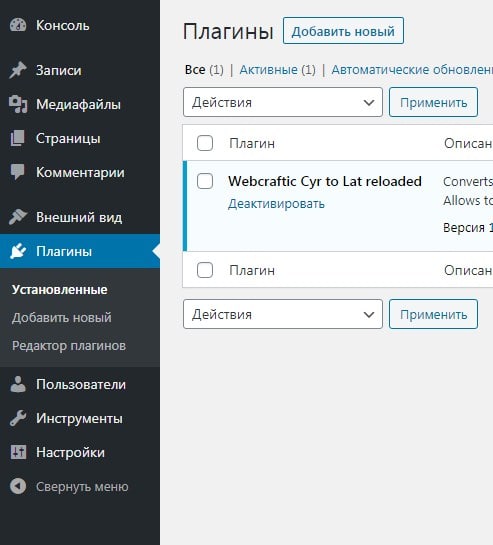Check the select-all box in top header row

[x=205, y=143]
